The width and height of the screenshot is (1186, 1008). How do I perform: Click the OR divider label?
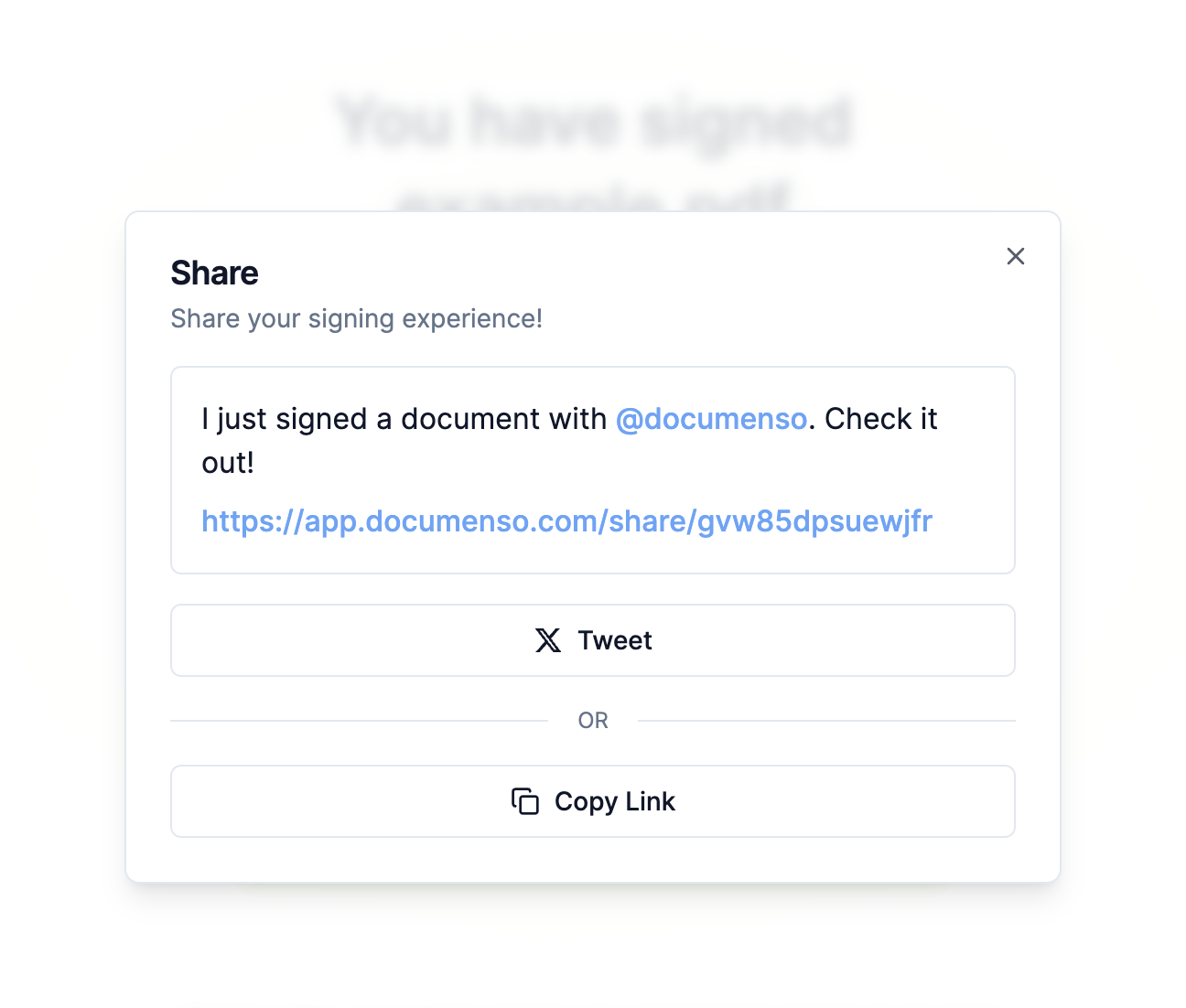click(x=593, y=721)
